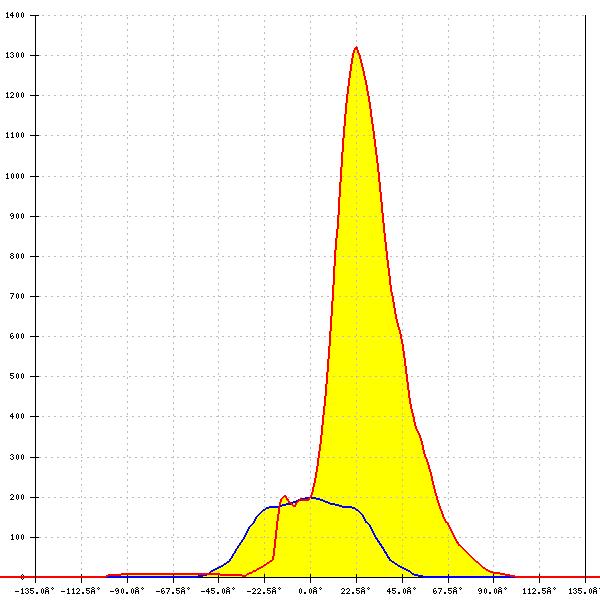Select the 400 y-axis label
The image size is (600, 600).
coord(17,416)
